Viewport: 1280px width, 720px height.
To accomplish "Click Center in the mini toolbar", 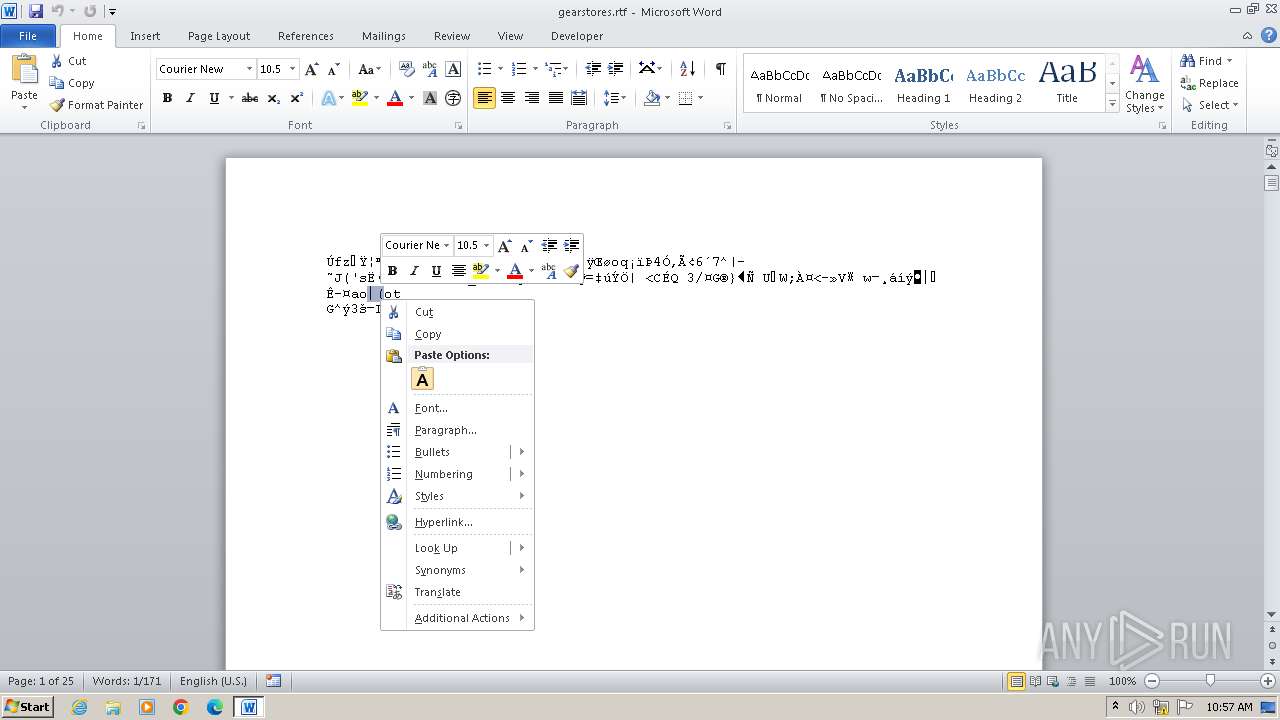I will click(x=458, y=271).
